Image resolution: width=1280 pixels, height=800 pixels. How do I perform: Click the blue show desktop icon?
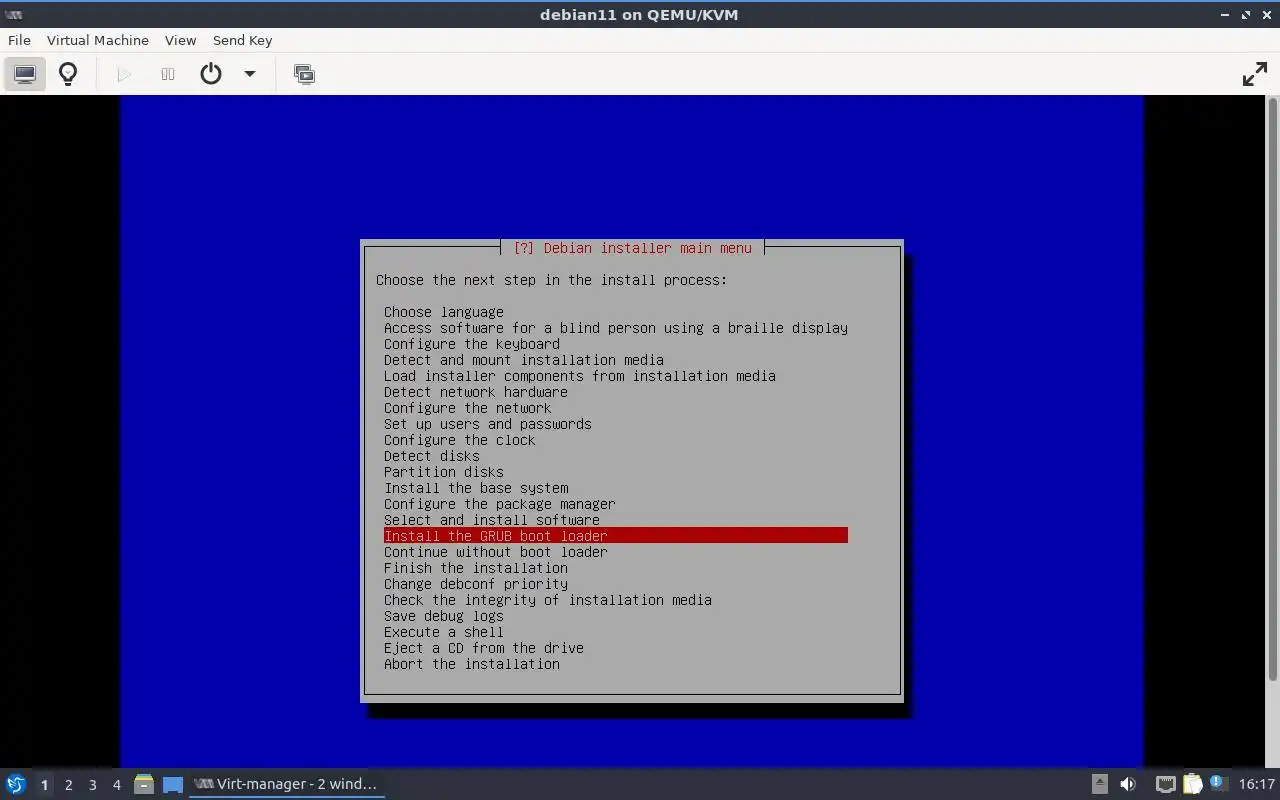pos(173,784)
